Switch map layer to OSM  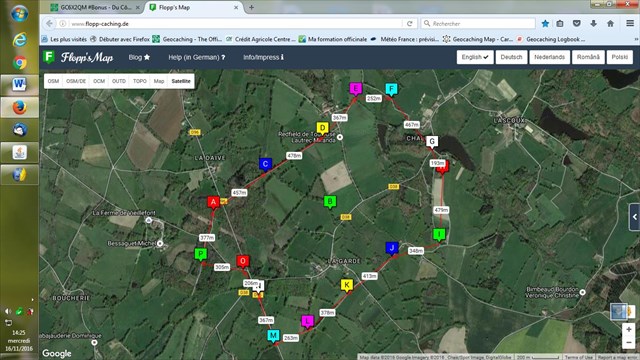(x=53, y=81)
